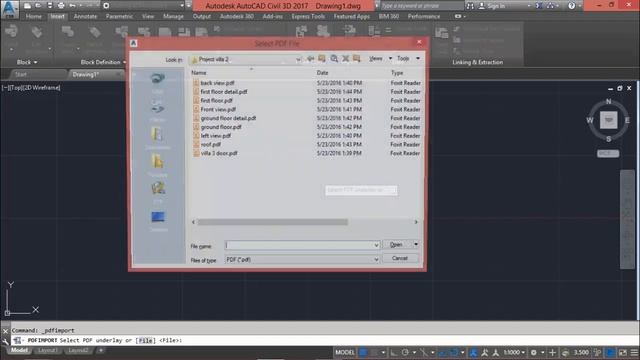This screenshot has width=640, height=360.
Task: Toggle the grid display in status bar
Action: pyautogui.click(x=363, y=352)
